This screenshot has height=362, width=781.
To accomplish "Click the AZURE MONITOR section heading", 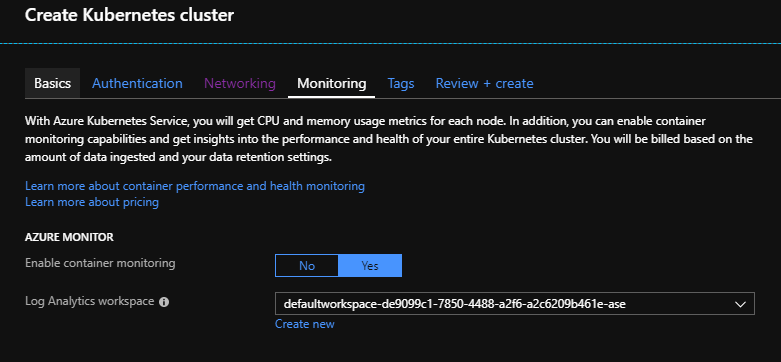I will tap(69, 238).
